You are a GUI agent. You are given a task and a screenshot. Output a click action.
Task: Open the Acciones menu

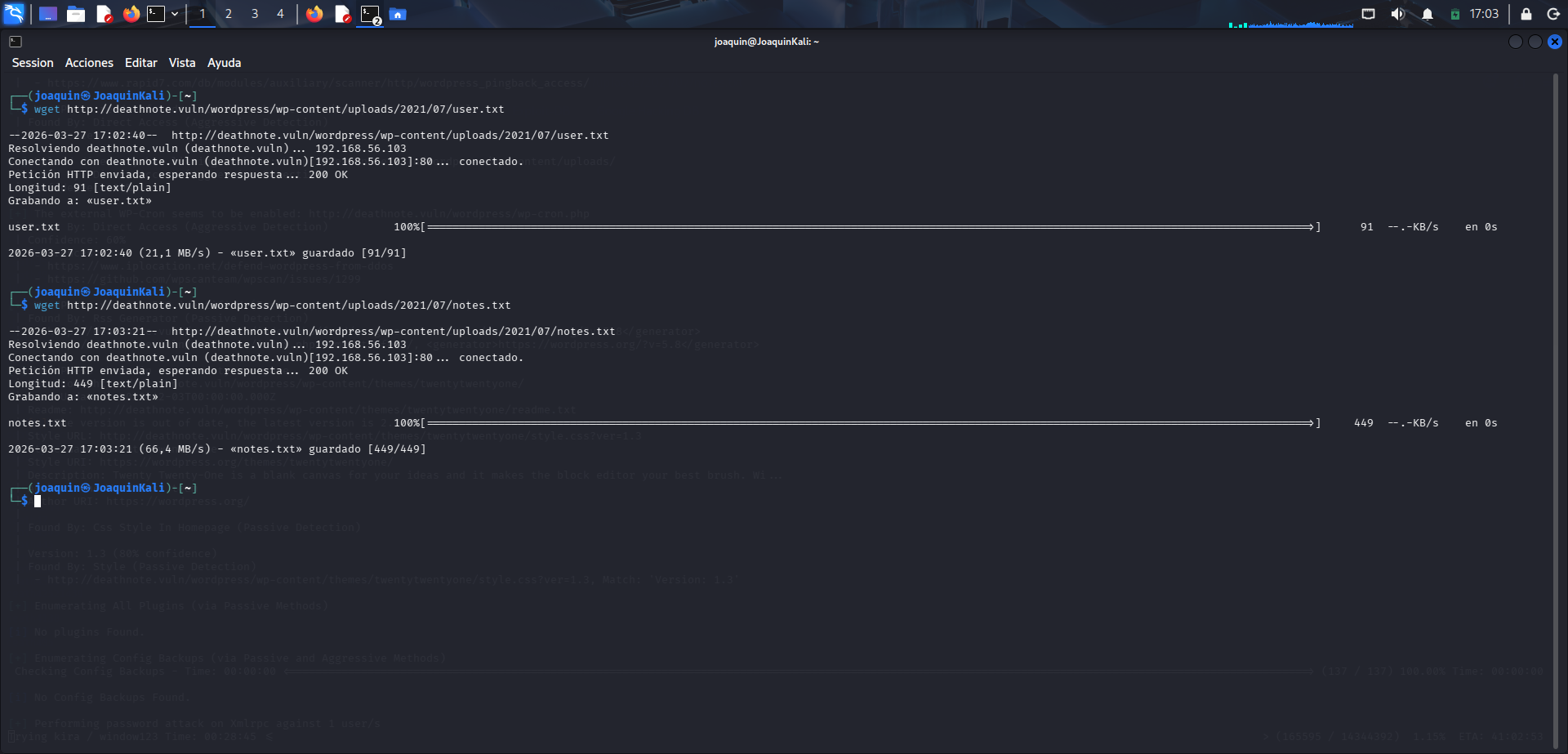click(x=89, y=62)
